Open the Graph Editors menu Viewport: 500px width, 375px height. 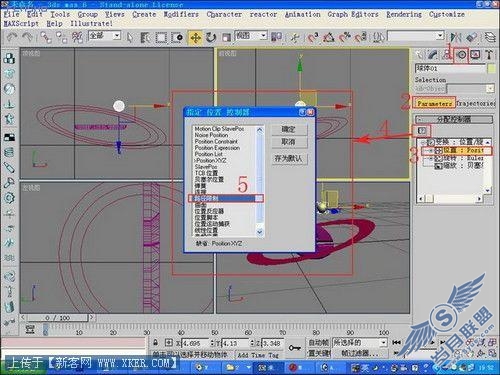tap(353, 14)
